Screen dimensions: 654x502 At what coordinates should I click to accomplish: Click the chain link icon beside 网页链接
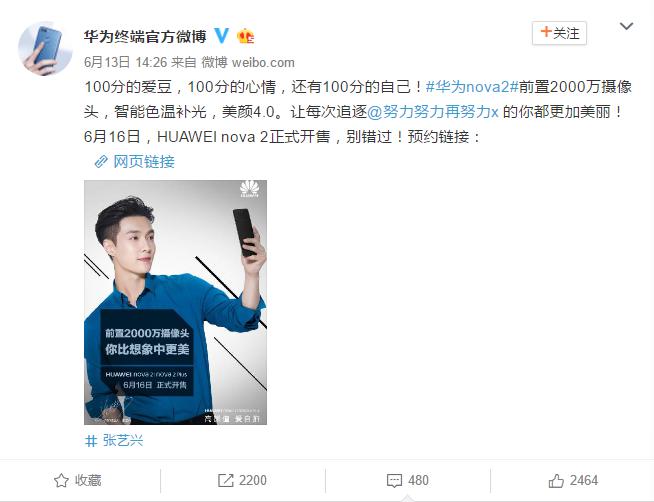(x=101, y=161)
